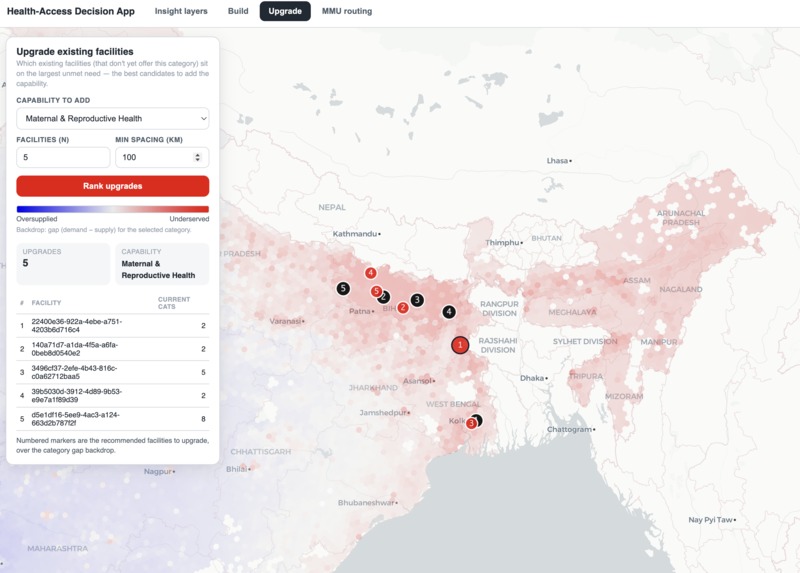This screenshot has height=573, width=800.
Task: Increase min spacing with up arrow
Action: pos(197,155)
